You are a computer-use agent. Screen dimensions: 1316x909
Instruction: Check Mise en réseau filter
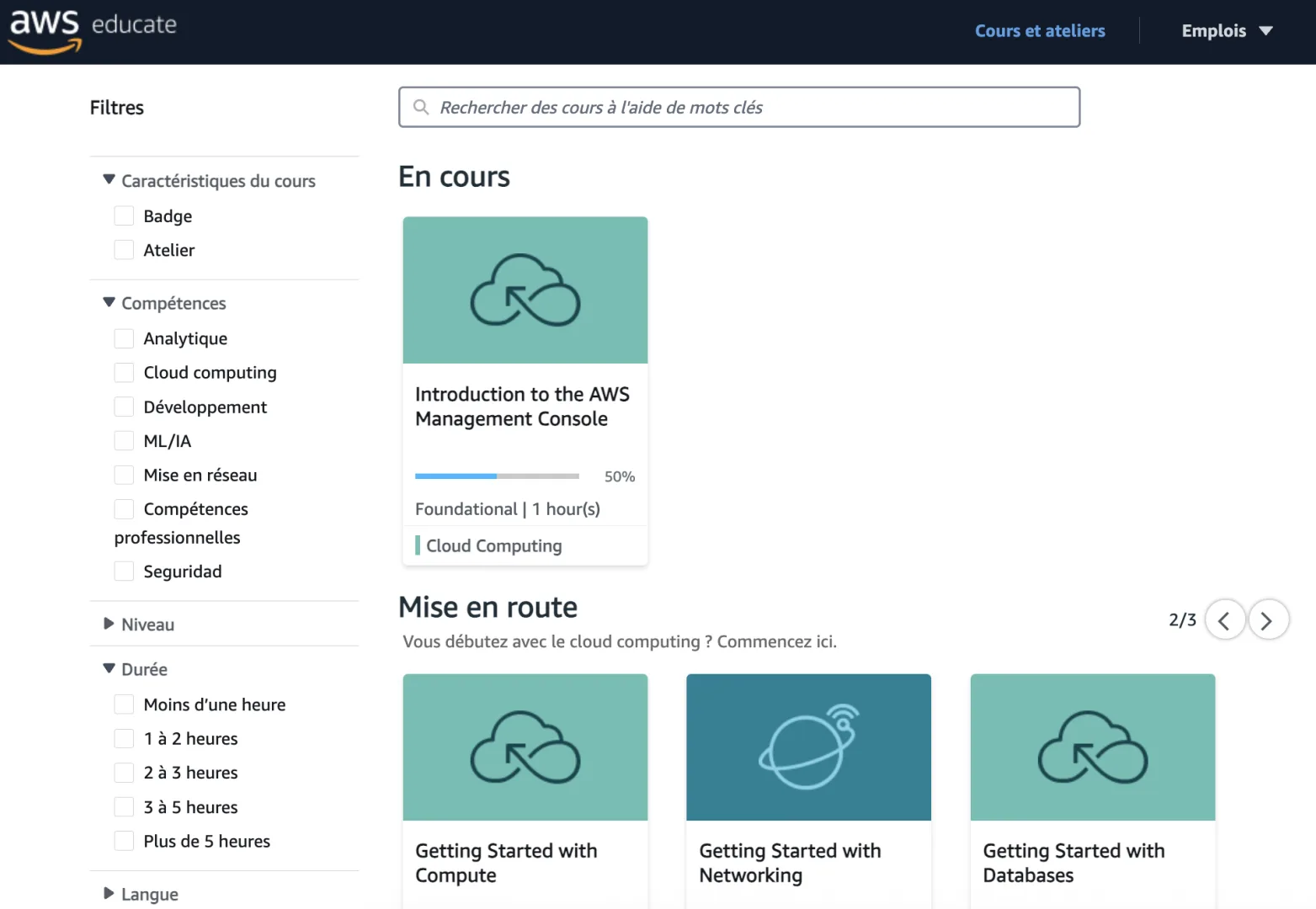coord(124,475)
